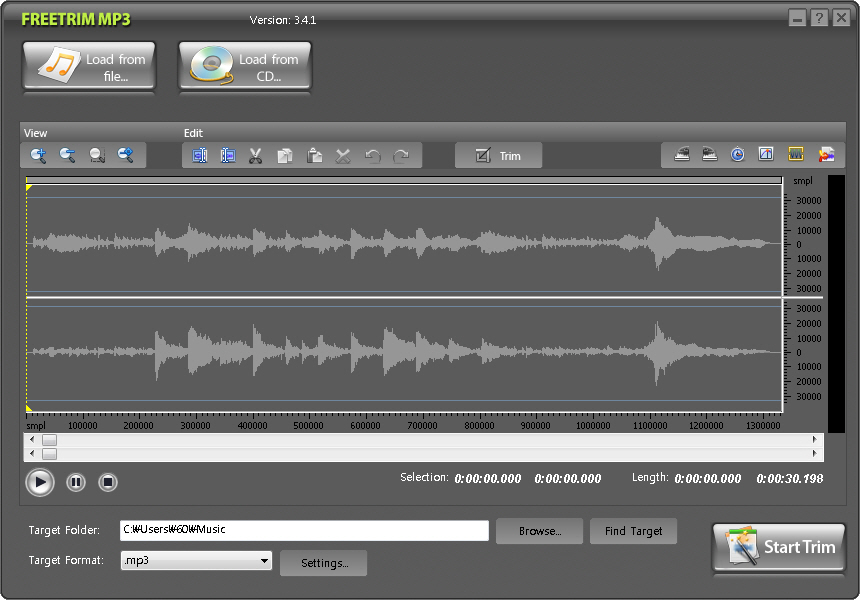
Task: Click the total length 0:00:30.198
Action: [x=790, y=479]
